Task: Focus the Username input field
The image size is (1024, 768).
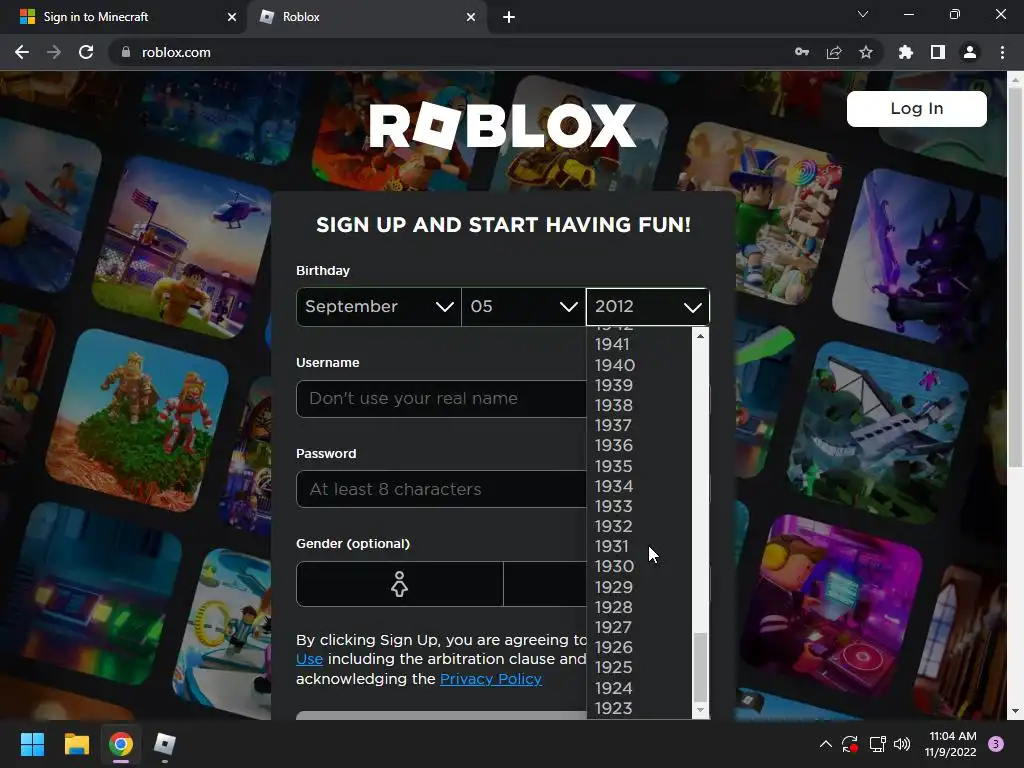Action: (441, 398)
